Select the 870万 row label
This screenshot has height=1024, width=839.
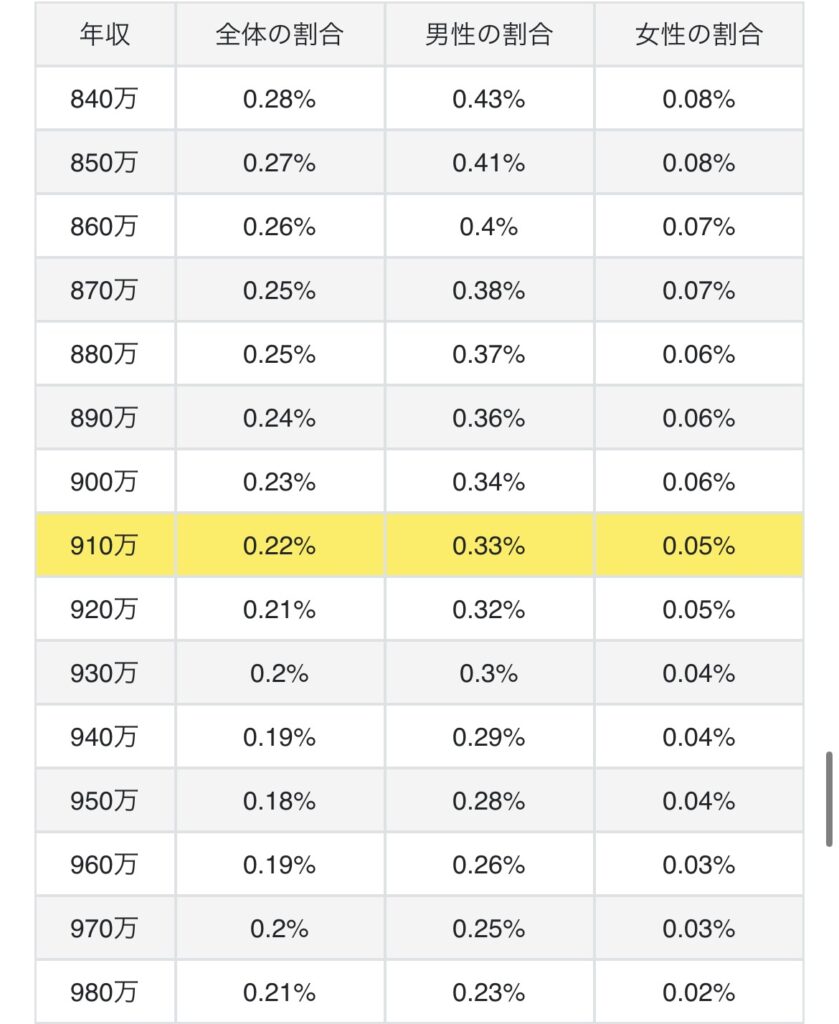[x=105, y=290]
